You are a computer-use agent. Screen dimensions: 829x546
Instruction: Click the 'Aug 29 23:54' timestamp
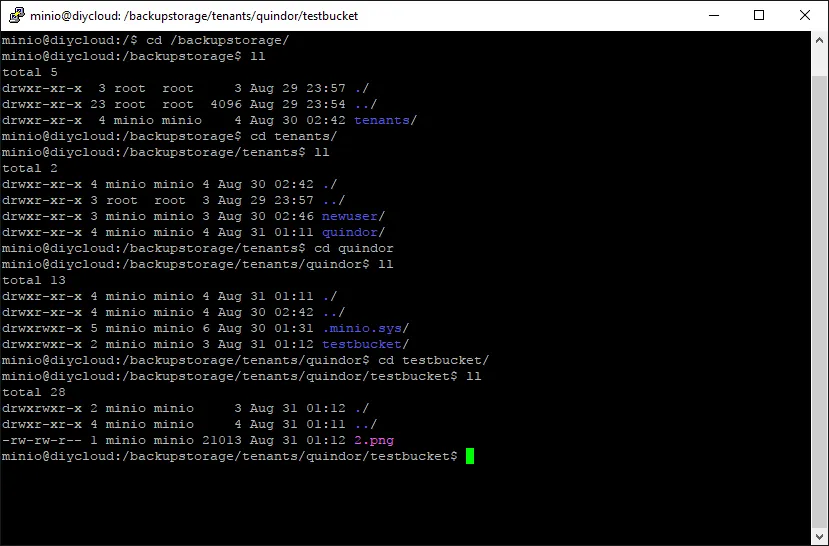point(298,105)
